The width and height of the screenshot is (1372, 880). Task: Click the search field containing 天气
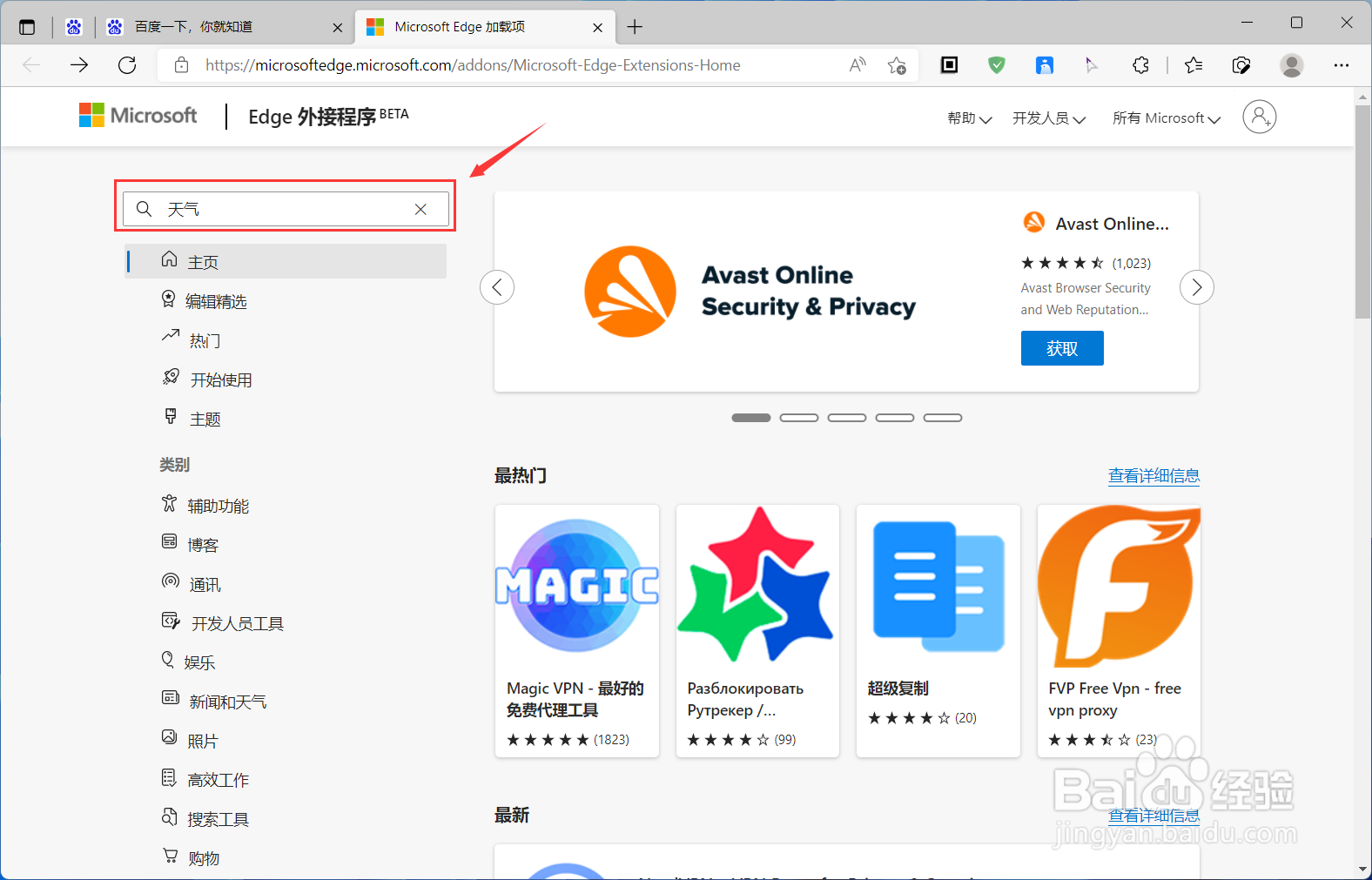pos(286,209)
